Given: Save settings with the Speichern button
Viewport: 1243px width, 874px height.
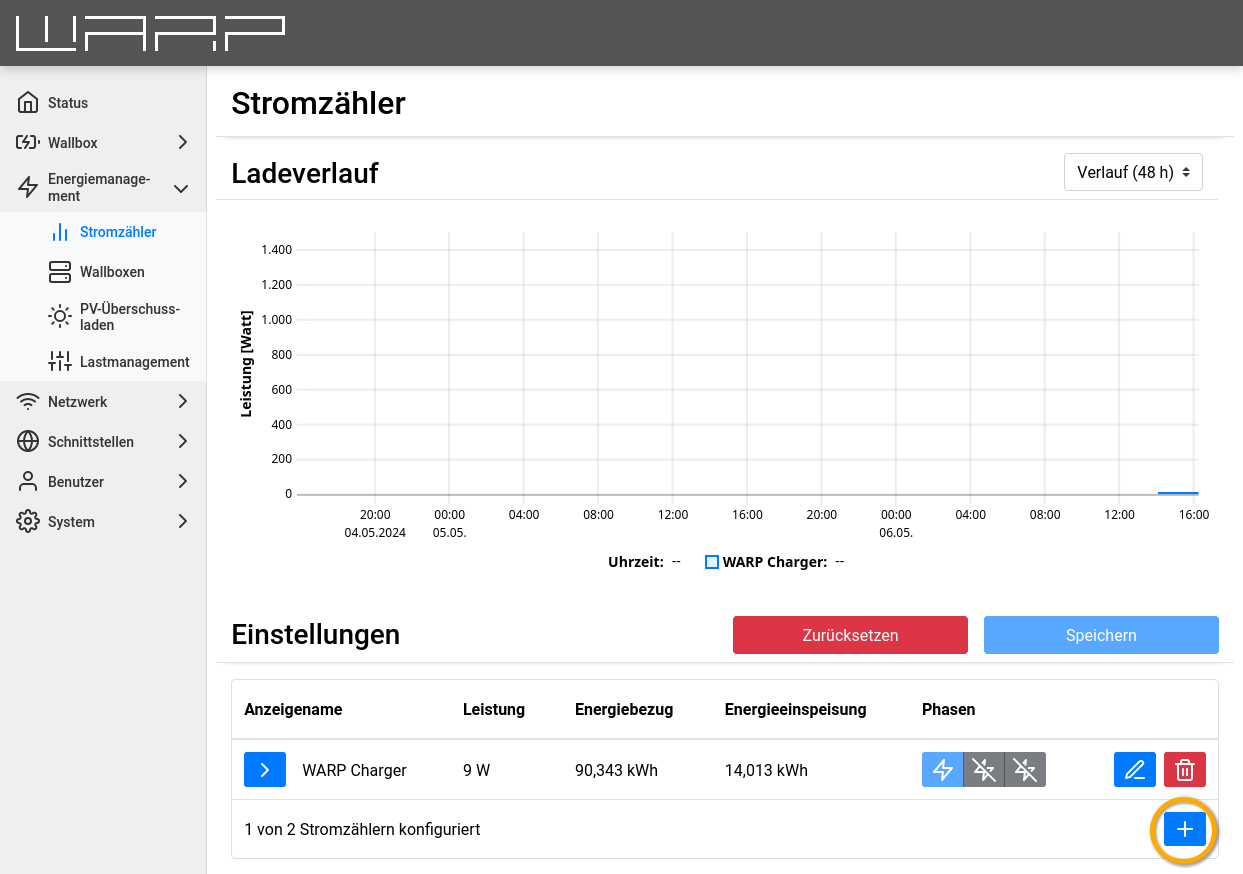Looking at the screenshot, I should pyautogui.click(x=1100, y=635).
